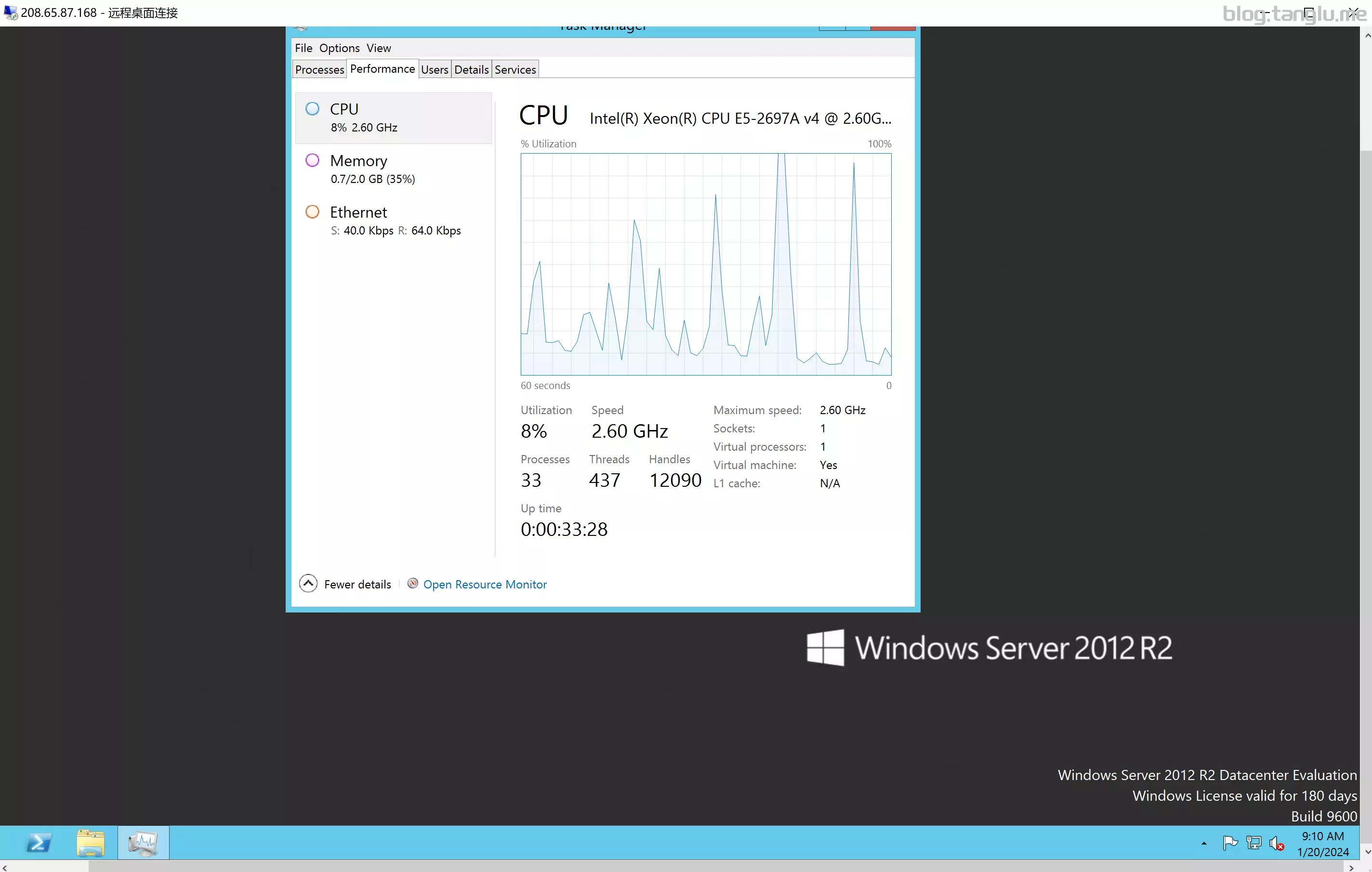Select the Performance tab
This screenshot has height=872, width=1372.
[x=383, y=69]
